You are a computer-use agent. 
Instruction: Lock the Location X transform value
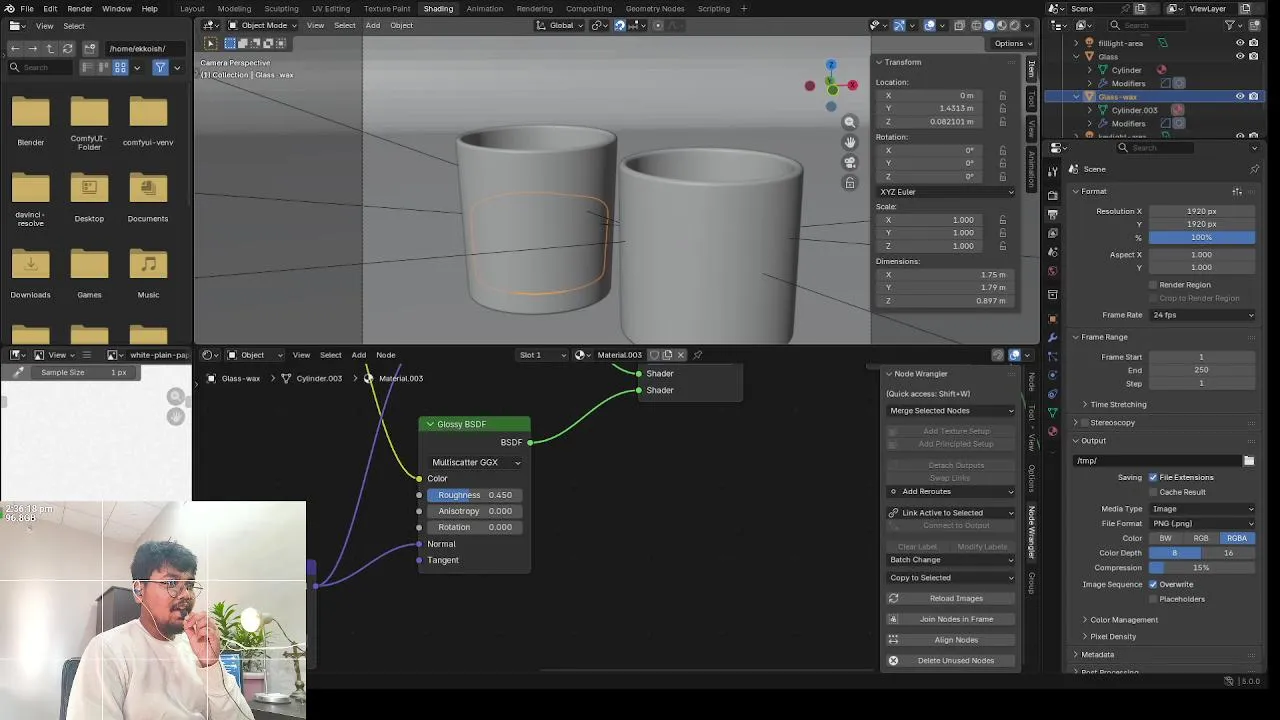[1002, 96]
